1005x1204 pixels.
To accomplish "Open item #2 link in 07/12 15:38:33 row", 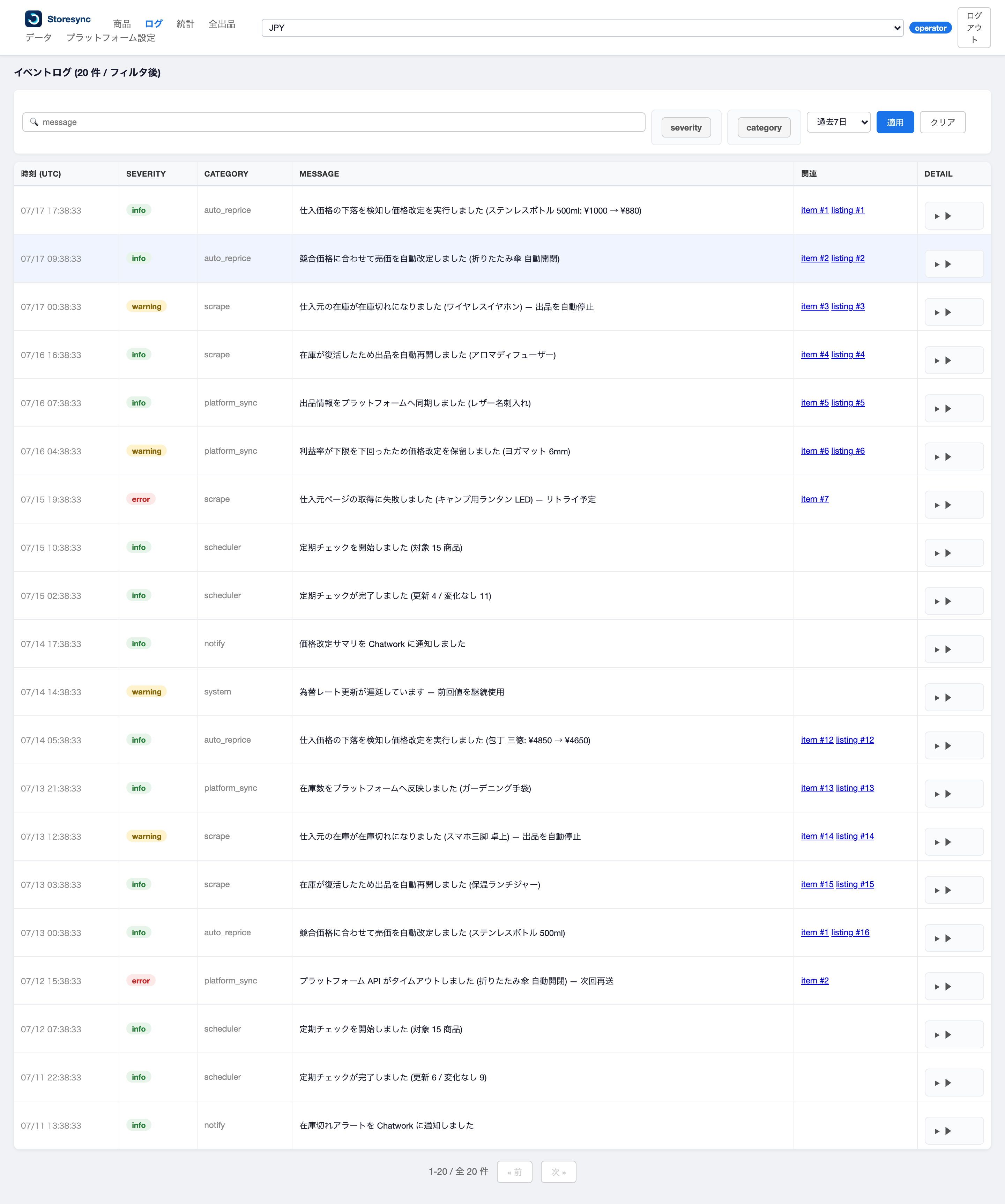I will tap(815, 980).
